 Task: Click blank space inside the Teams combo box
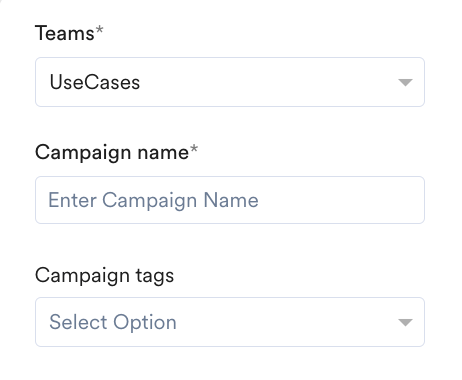pos(267,82)
